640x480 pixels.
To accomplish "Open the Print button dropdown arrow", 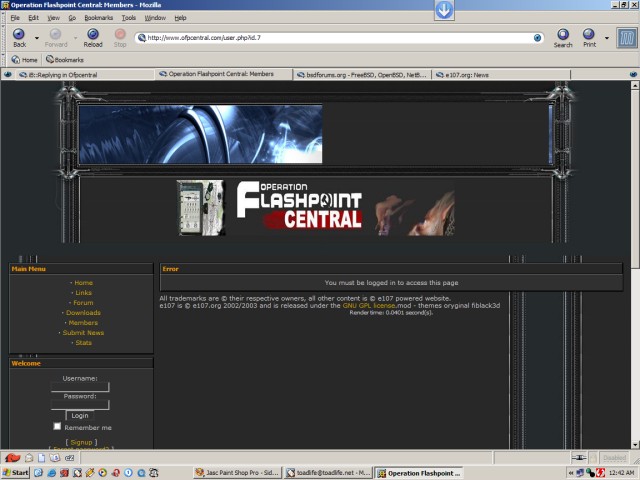I will click(605, 38).
